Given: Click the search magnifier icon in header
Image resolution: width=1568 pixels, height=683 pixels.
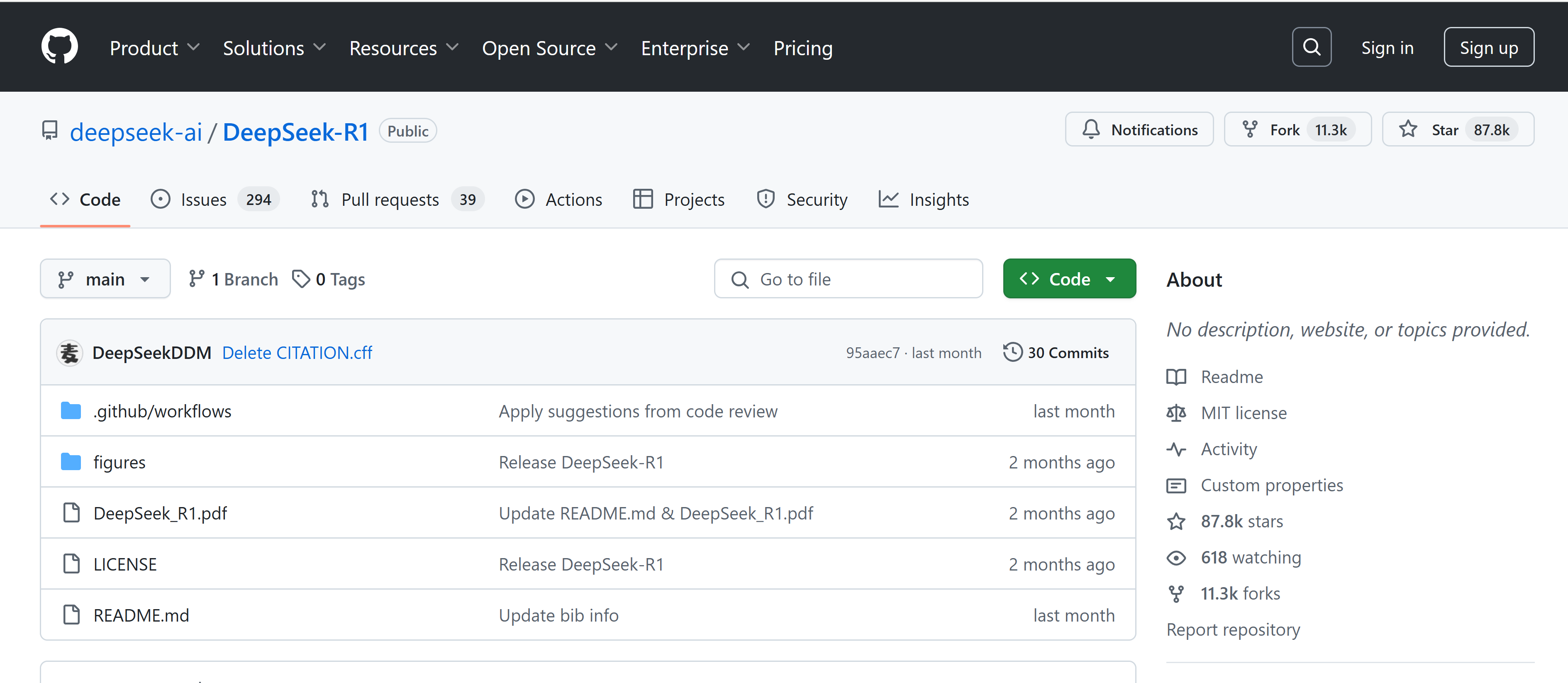Looking at the screenshot, I should (x=1311, y=47).
